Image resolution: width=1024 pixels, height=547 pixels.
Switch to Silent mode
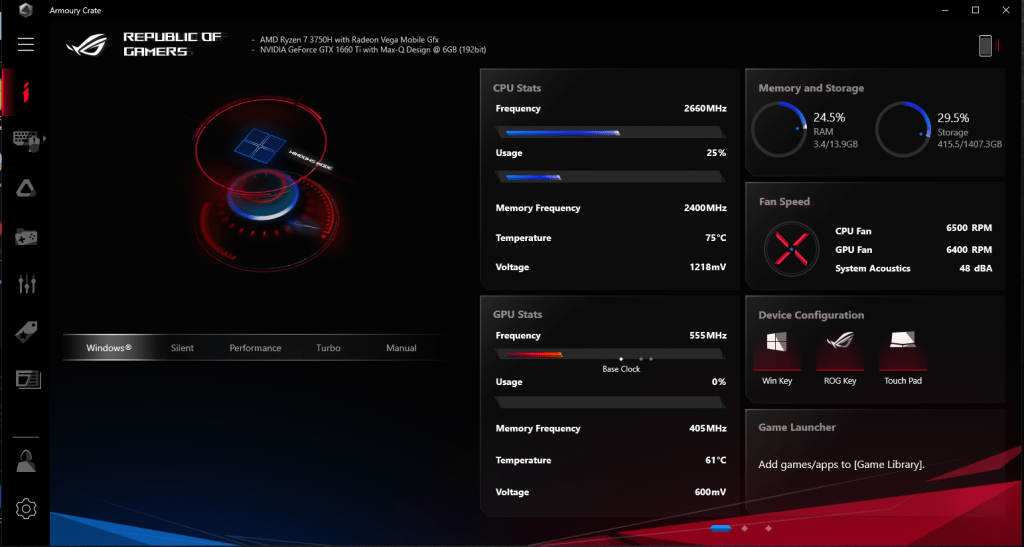182,348
